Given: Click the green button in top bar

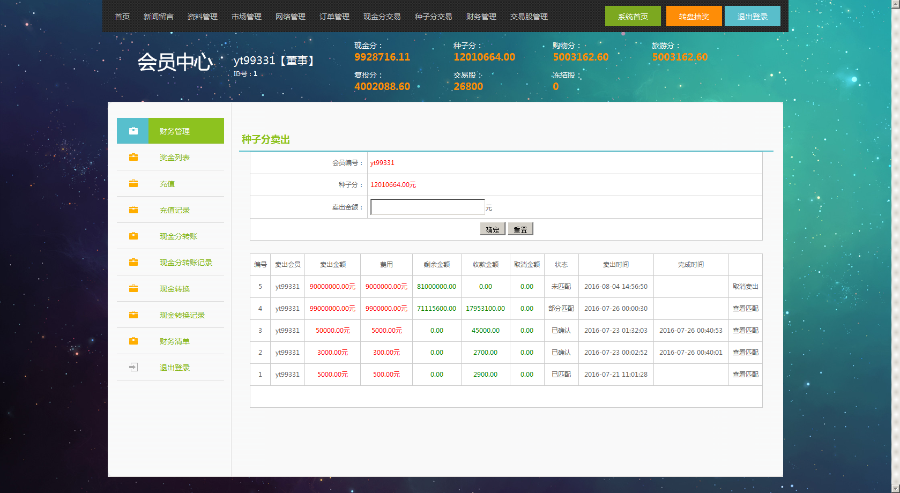Looking at the screenshot, I should (x=633, y=16).
